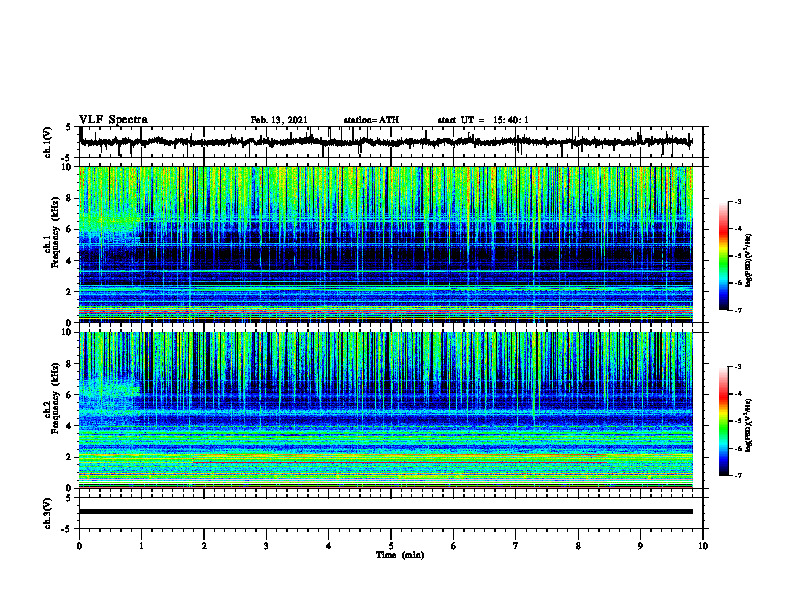Click the "station=ATH" header label
792x612 pixels.
tap(371, 120)
